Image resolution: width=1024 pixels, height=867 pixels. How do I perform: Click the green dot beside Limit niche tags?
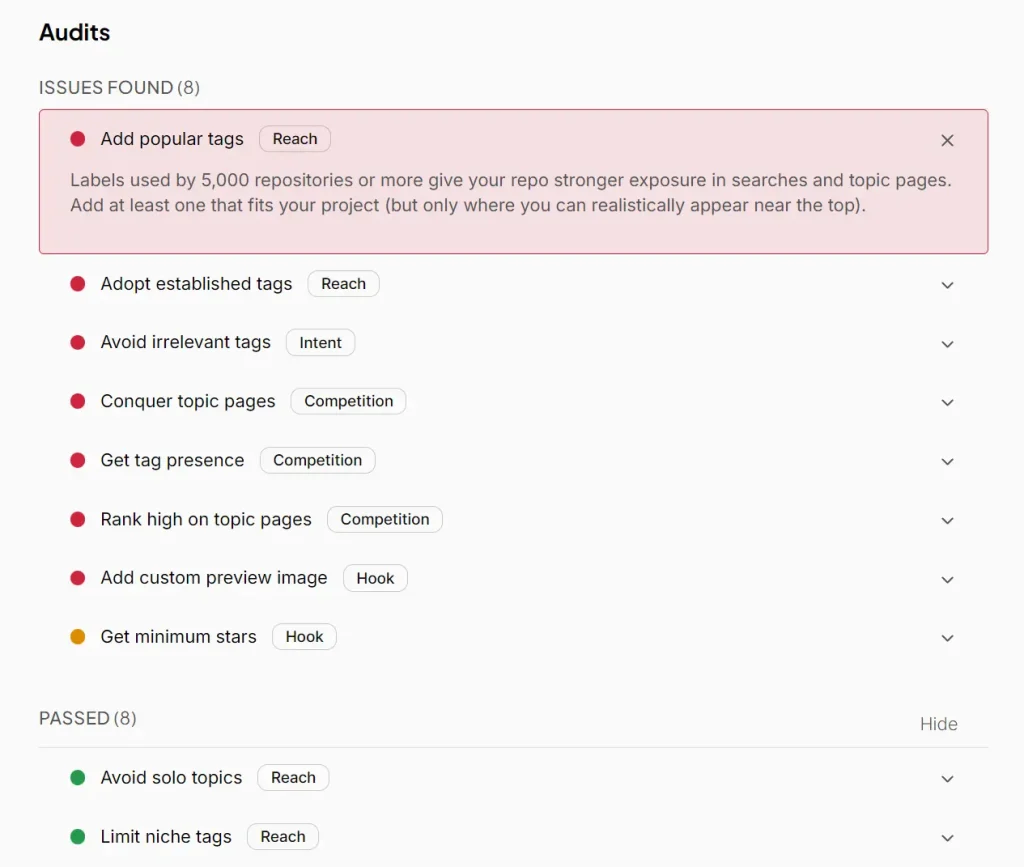pos(77,836)
